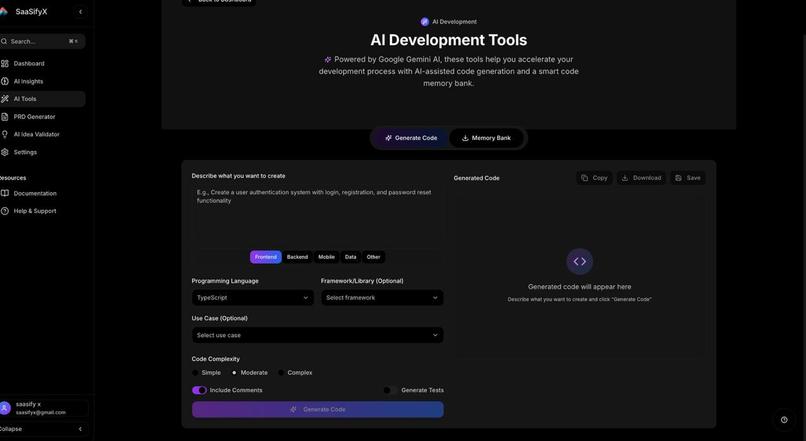
Task: Select the Moderate complexity radio button
Action: click(x=234, y=373)
